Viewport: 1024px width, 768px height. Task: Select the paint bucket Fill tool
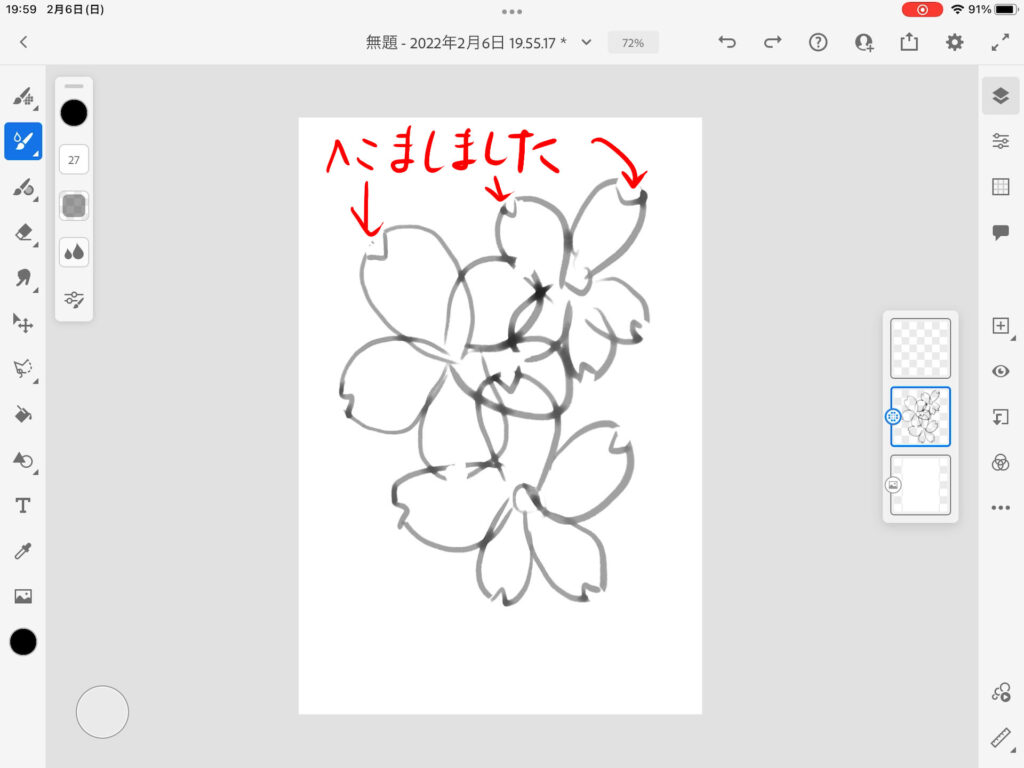coord(22,414)
